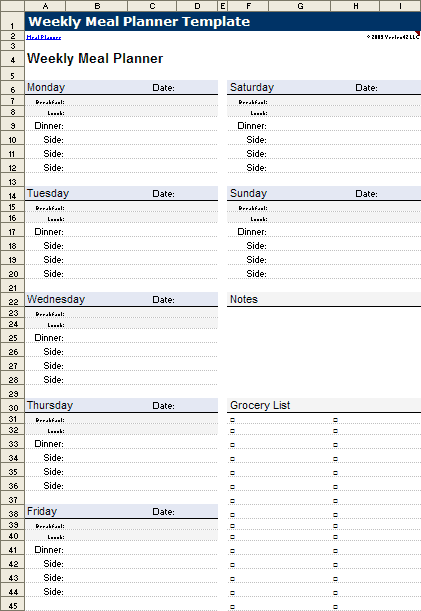Select column G header

pos(300,6)
